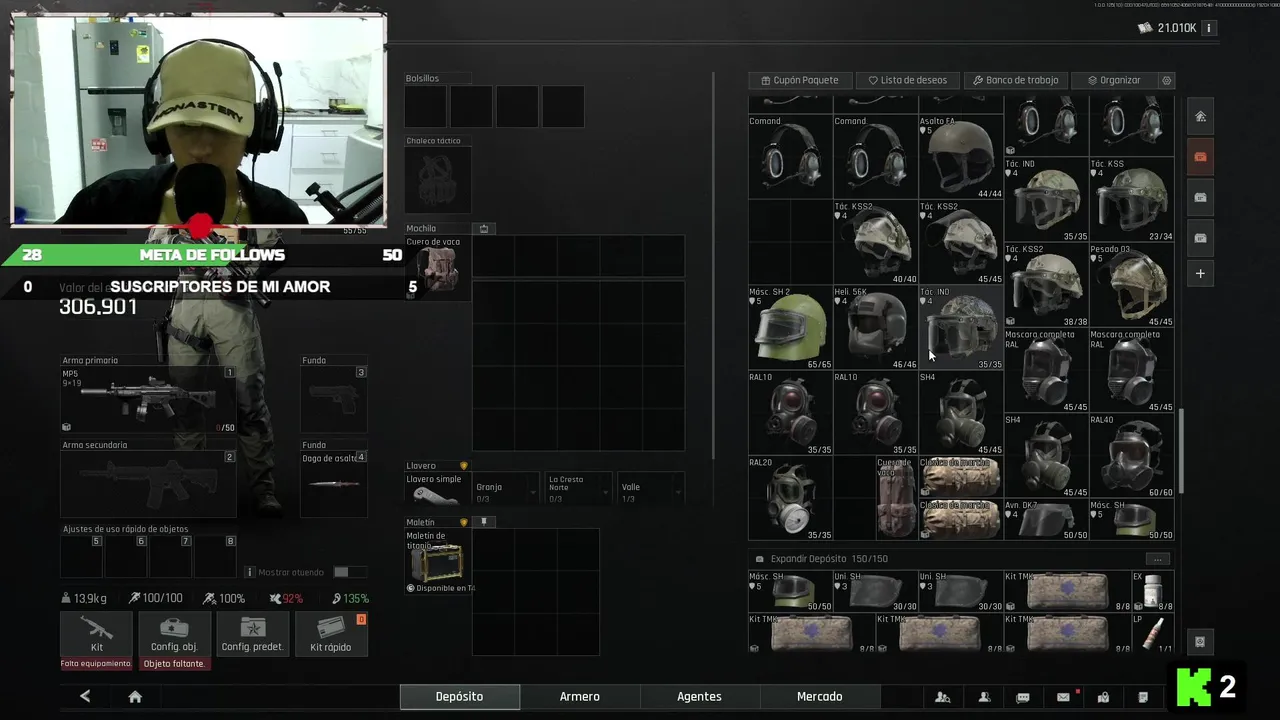Viewport: 1280px width, 720px height.
Task: Select the empty secondary weapon slot 2
Action: pyautogui.click(x=148, y=484)
